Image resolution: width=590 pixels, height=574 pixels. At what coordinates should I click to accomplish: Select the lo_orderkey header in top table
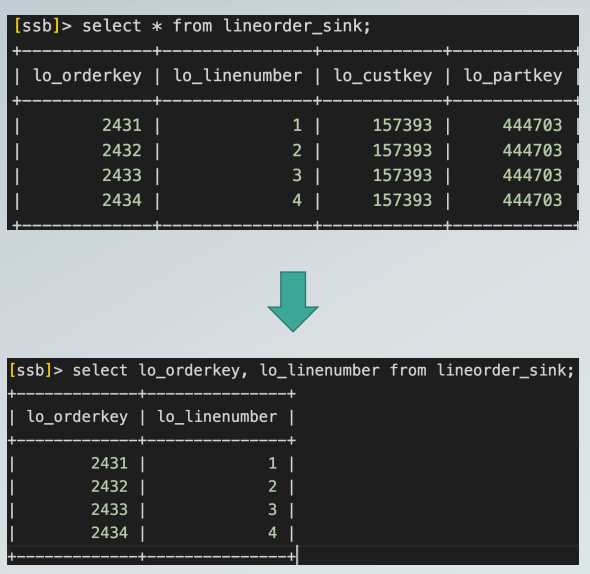(x=88, y=76)
